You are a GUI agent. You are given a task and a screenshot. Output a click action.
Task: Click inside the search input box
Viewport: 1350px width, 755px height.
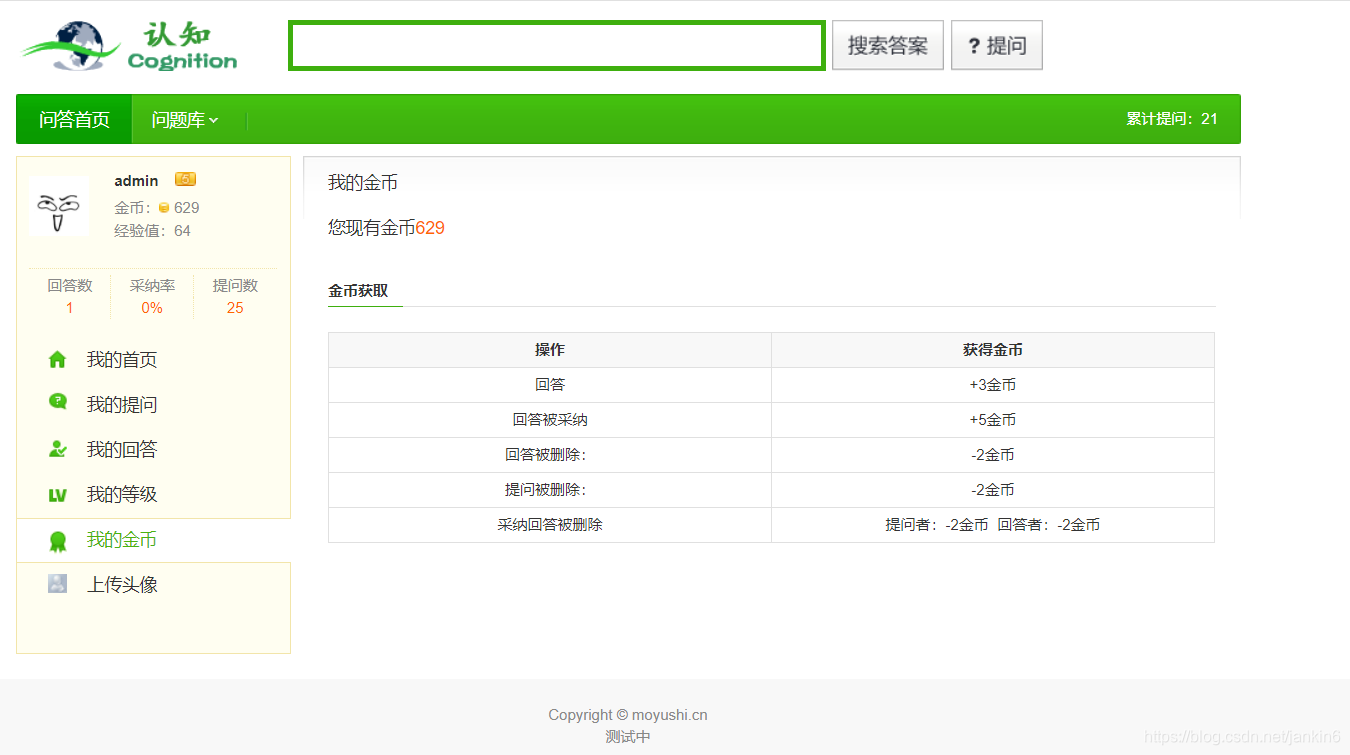556,44
